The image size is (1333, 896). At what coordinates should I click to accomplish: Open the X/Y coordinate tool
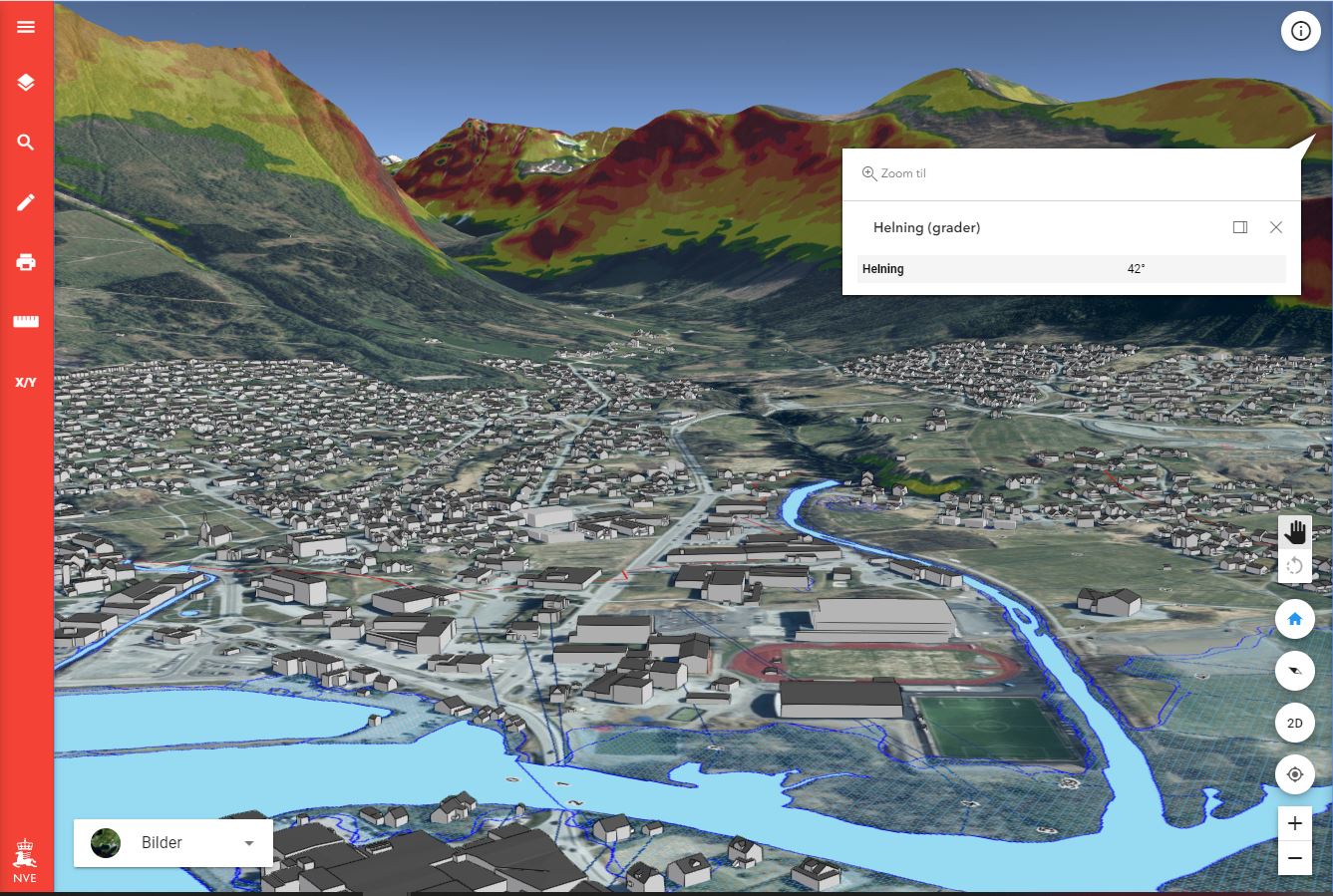point(26,382)
